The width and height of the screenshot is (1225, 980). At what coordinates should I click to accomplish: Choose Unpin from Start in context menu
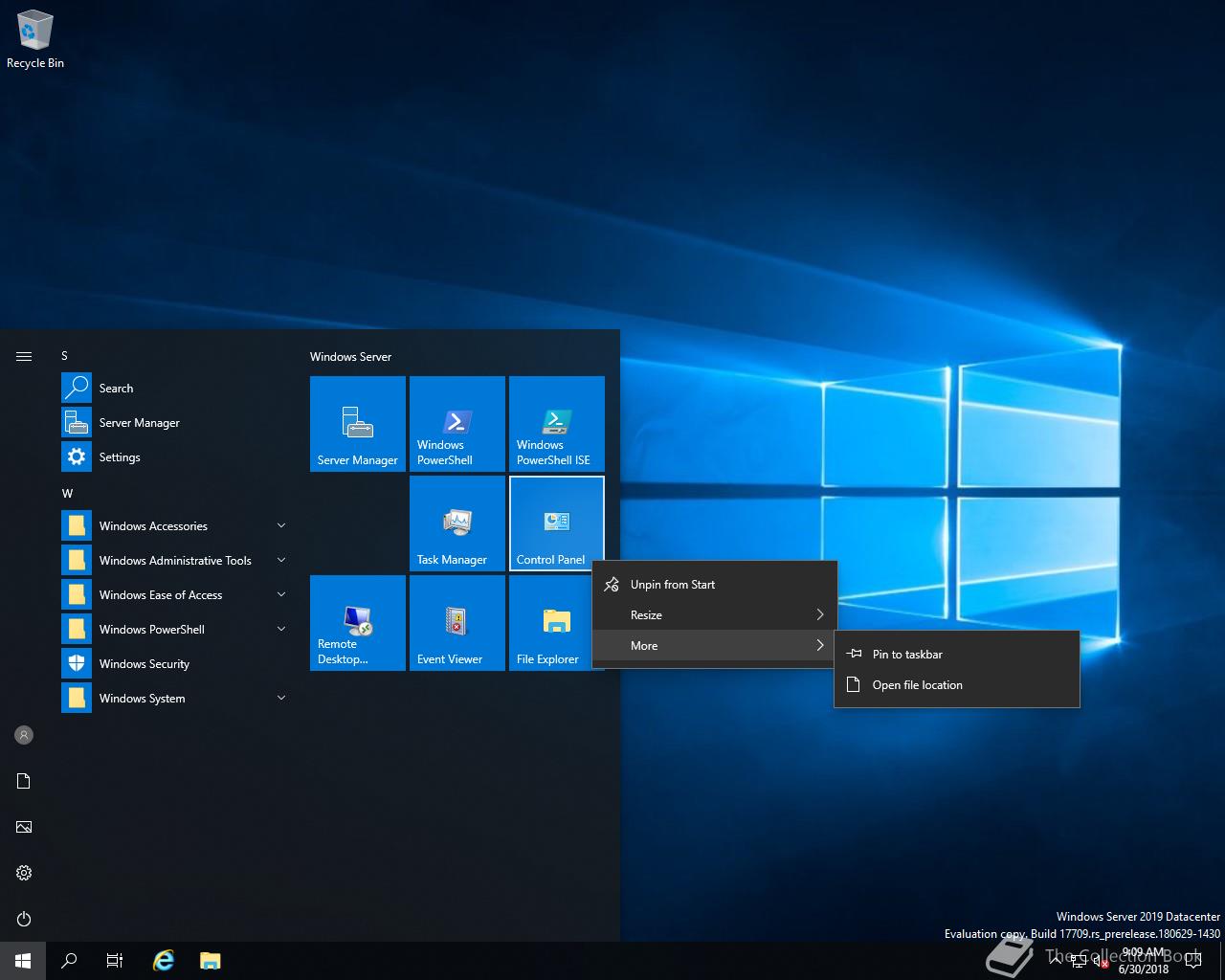click(715, 584)
